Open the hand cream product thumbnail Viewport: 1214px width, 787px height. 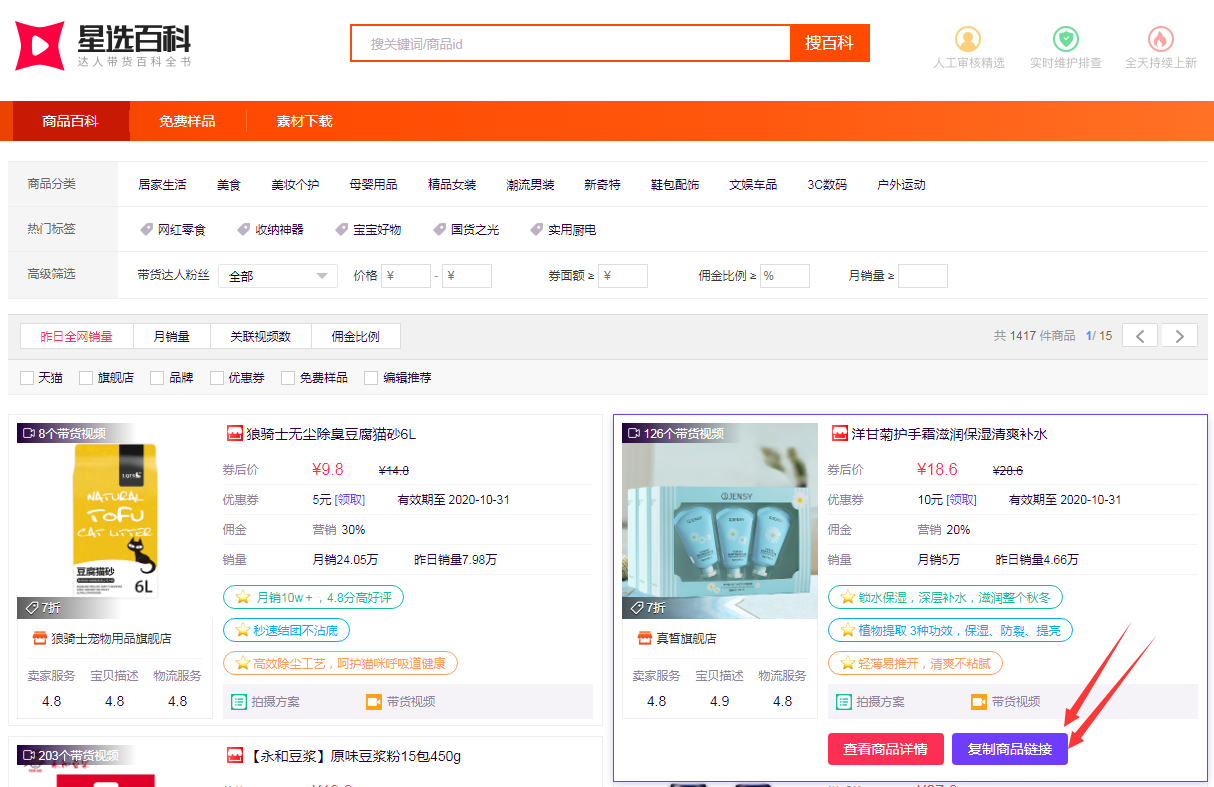[x=719, y=520]
